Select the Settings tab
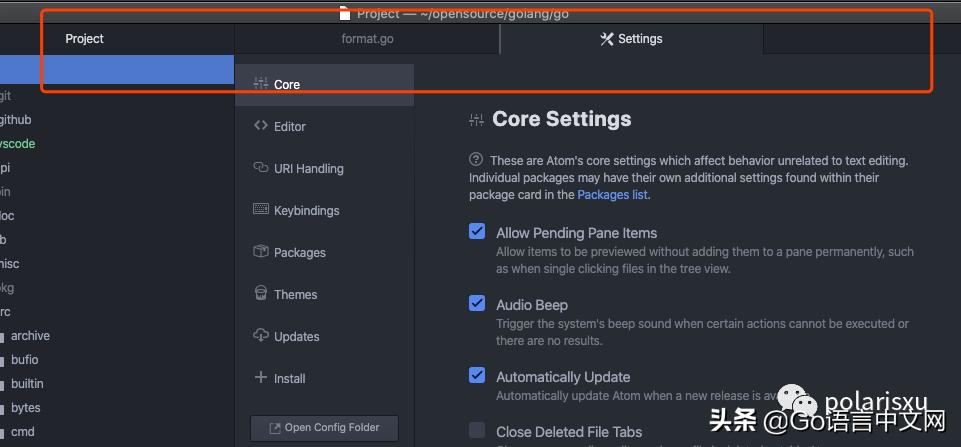This screenshot has height=447, width=961. [631, 39]
